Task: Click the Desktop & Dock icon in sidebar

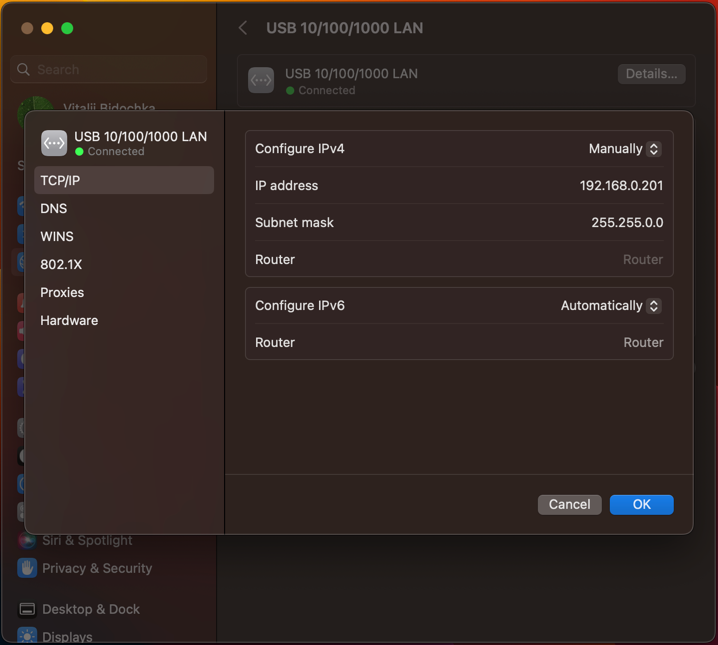Action: tap(27, 609)
